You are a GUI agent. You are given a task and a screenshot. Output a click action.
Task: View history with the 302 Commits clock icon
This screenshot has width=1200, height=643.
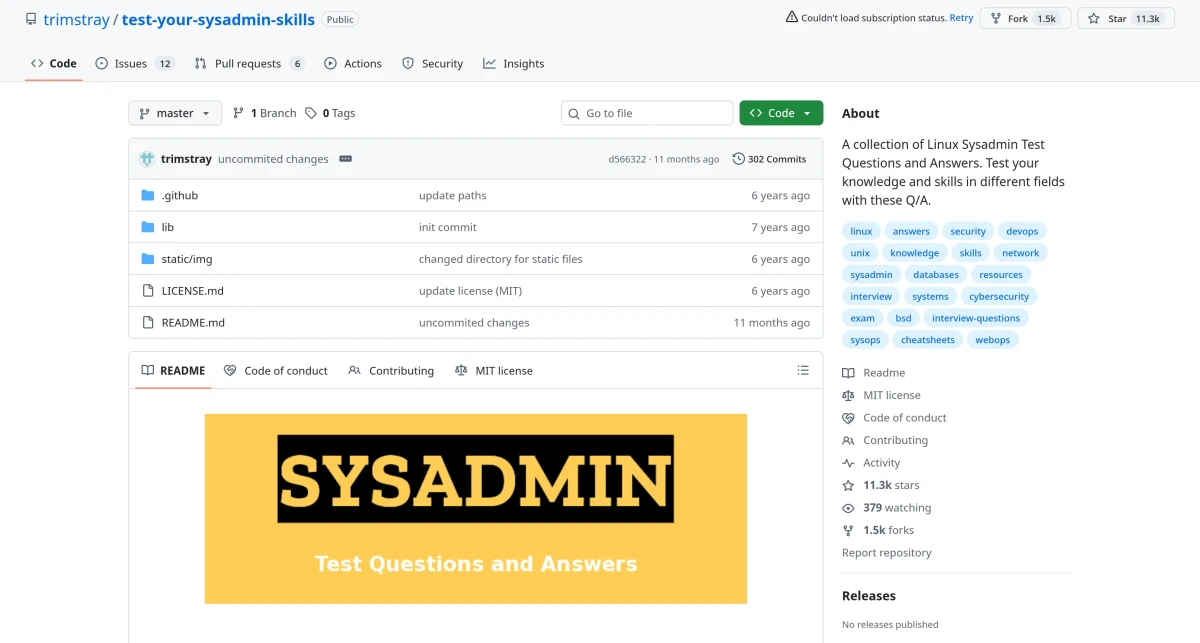point(737,158)
